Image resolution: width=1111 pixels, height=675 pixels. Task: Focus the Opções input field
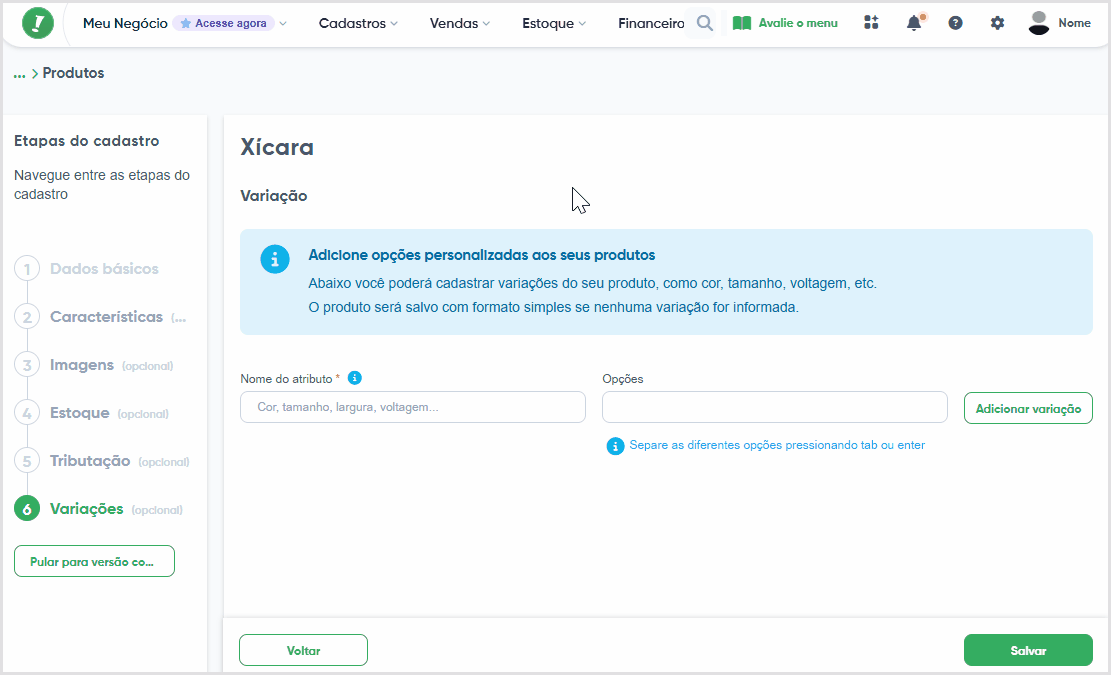[774, 407]
